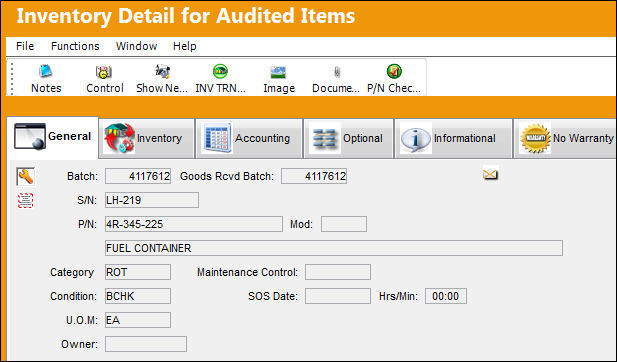The width and height of the screenshot is (617, 362).
Task: Open the Window menu
Action: click(x=137, y=46)
